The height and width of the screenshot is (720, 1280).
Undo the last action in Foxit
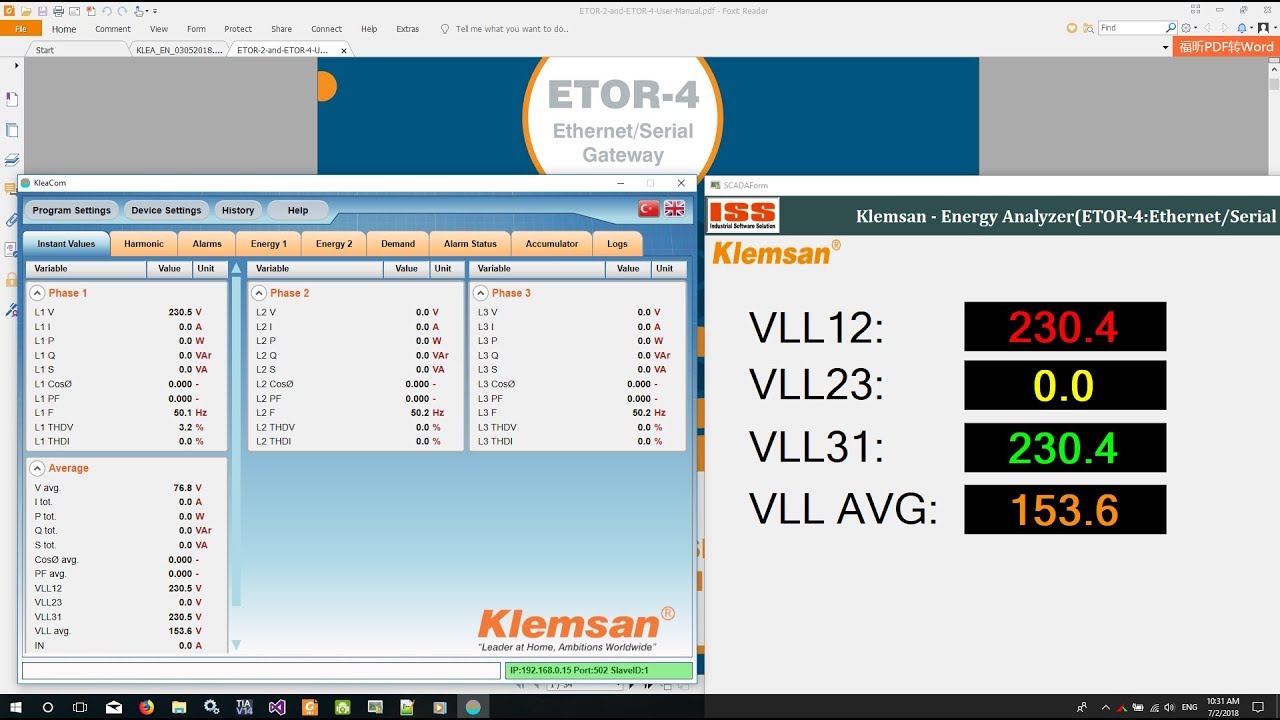pyautogui.click(x=107, y=11)
